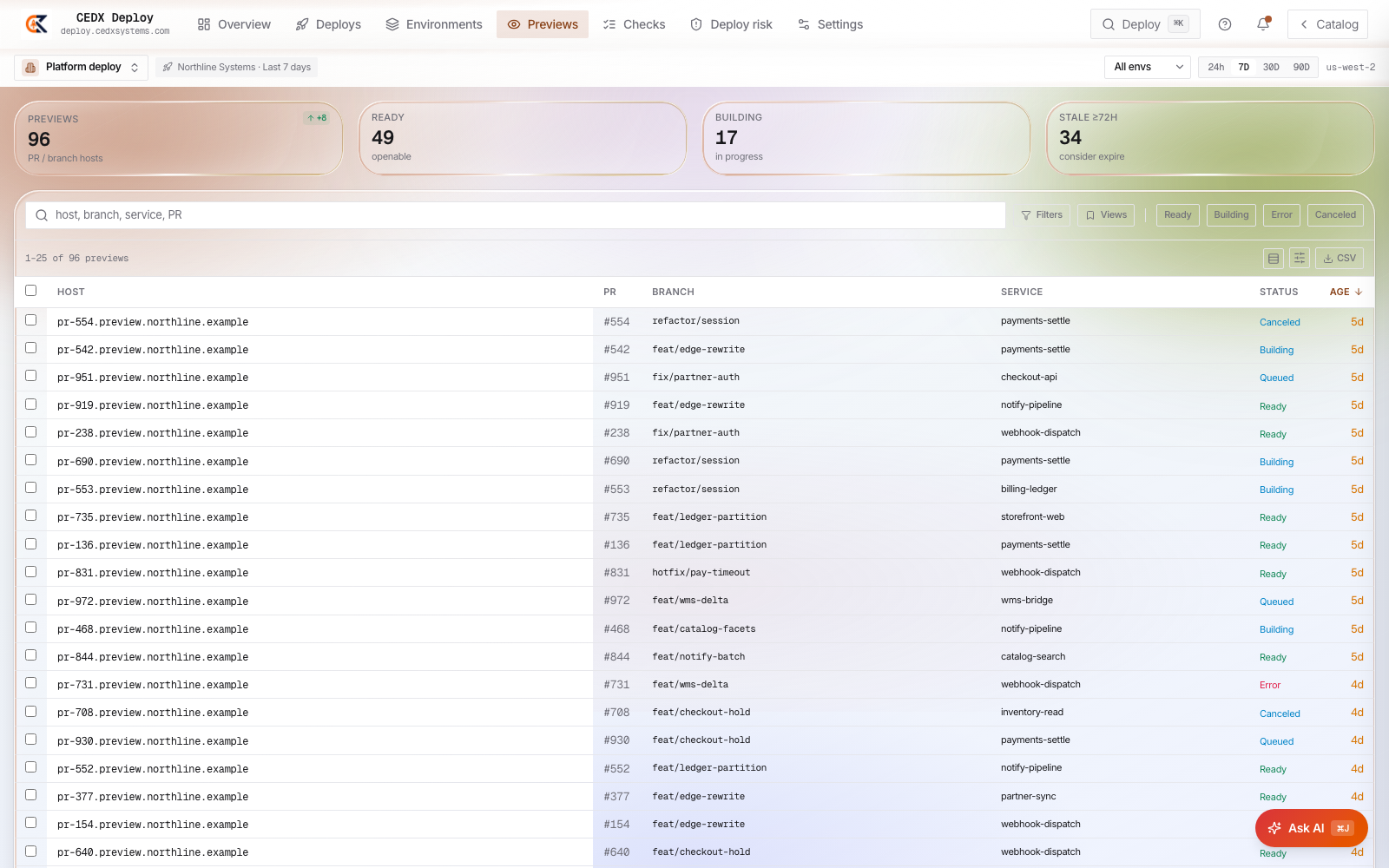Select the 90D time range

1301,67
